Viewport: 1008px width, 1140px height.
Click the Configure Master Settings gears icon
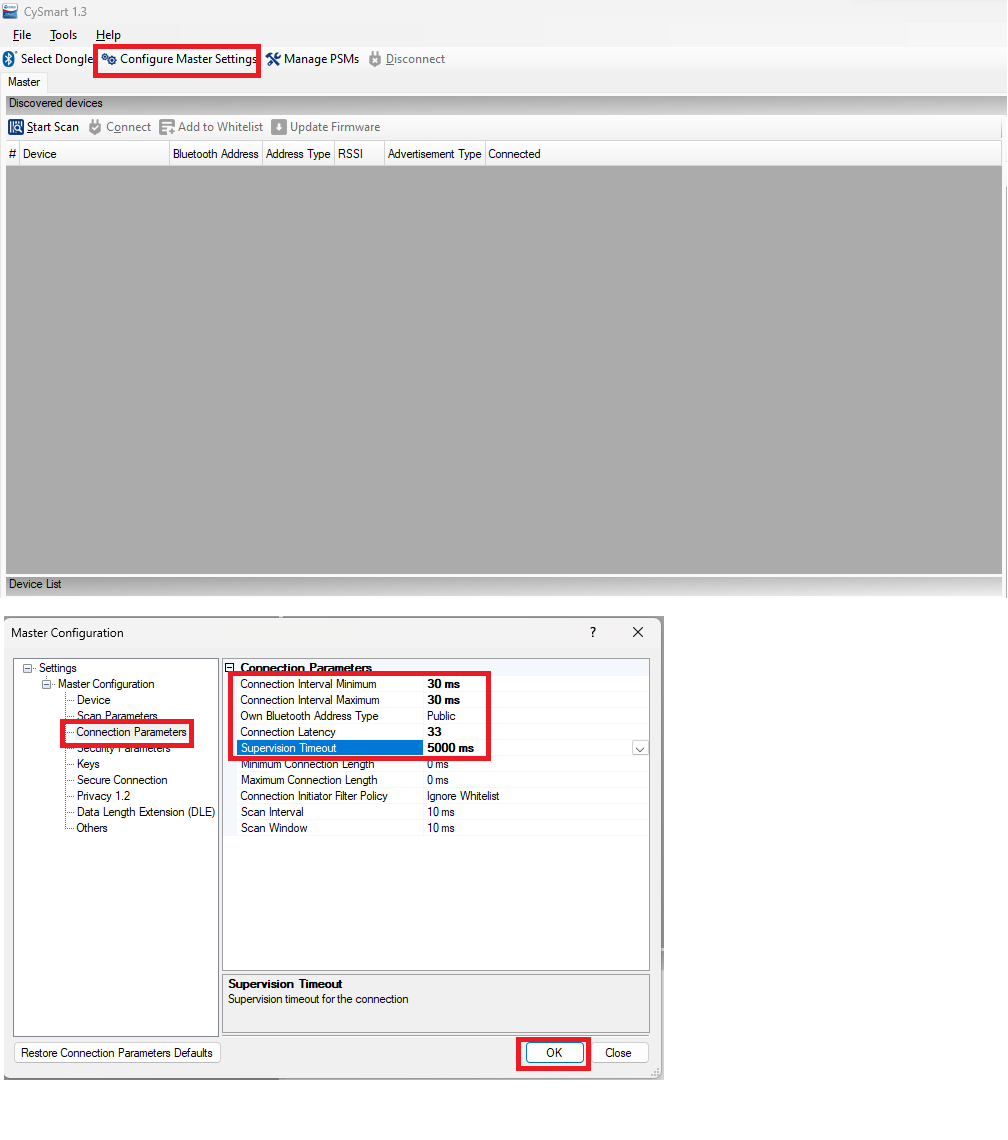109,59
